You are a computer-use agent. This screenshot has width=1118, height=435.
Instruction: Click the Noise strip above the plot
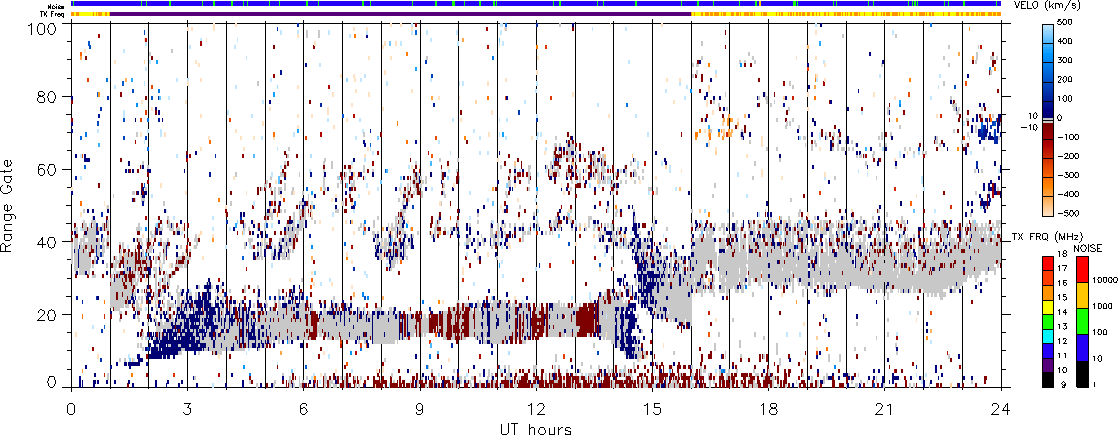pyautogui.click(x=536, y=4)
